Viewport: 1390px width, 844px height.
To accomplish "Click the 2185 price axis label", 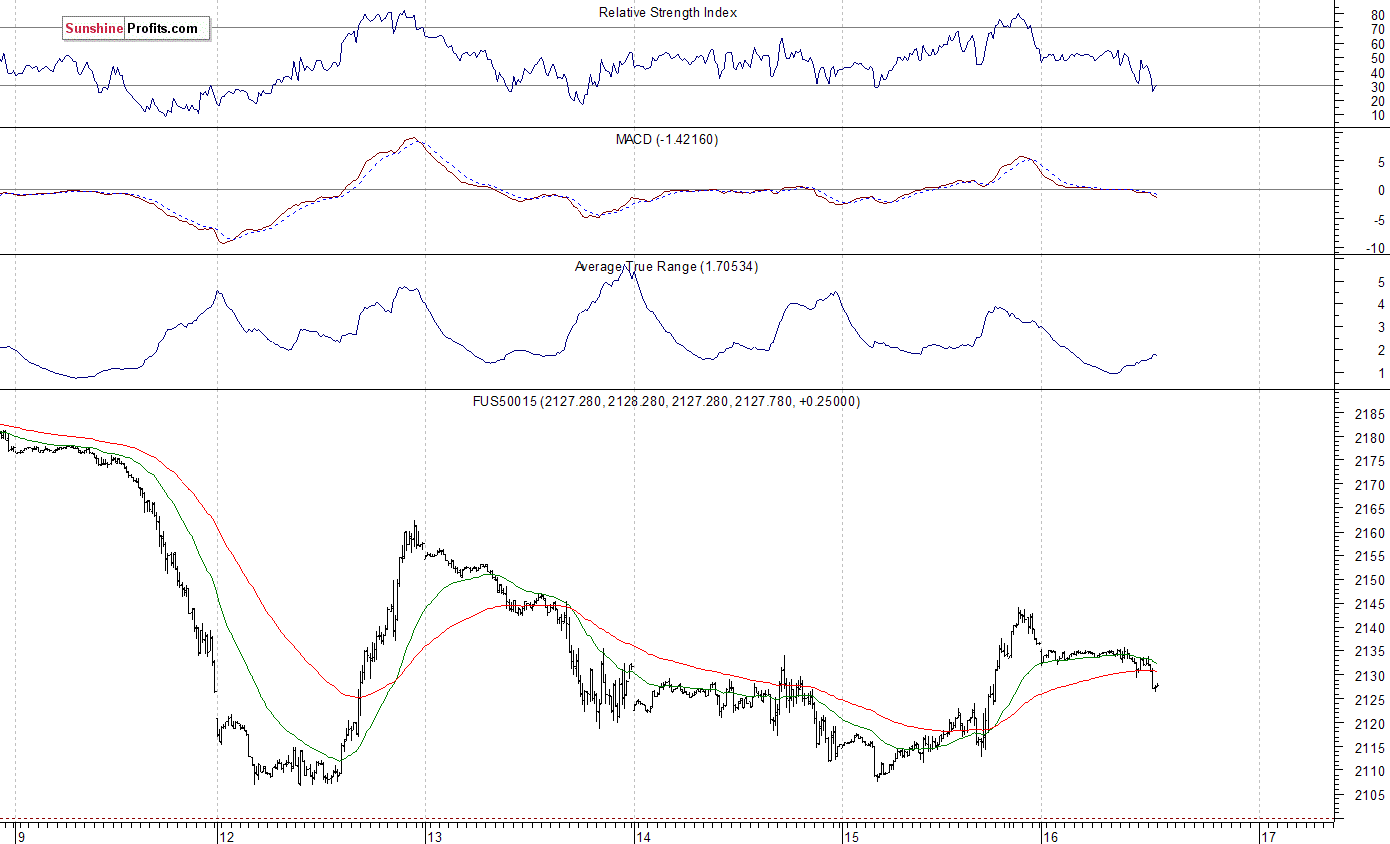I will click(1368, 414).
